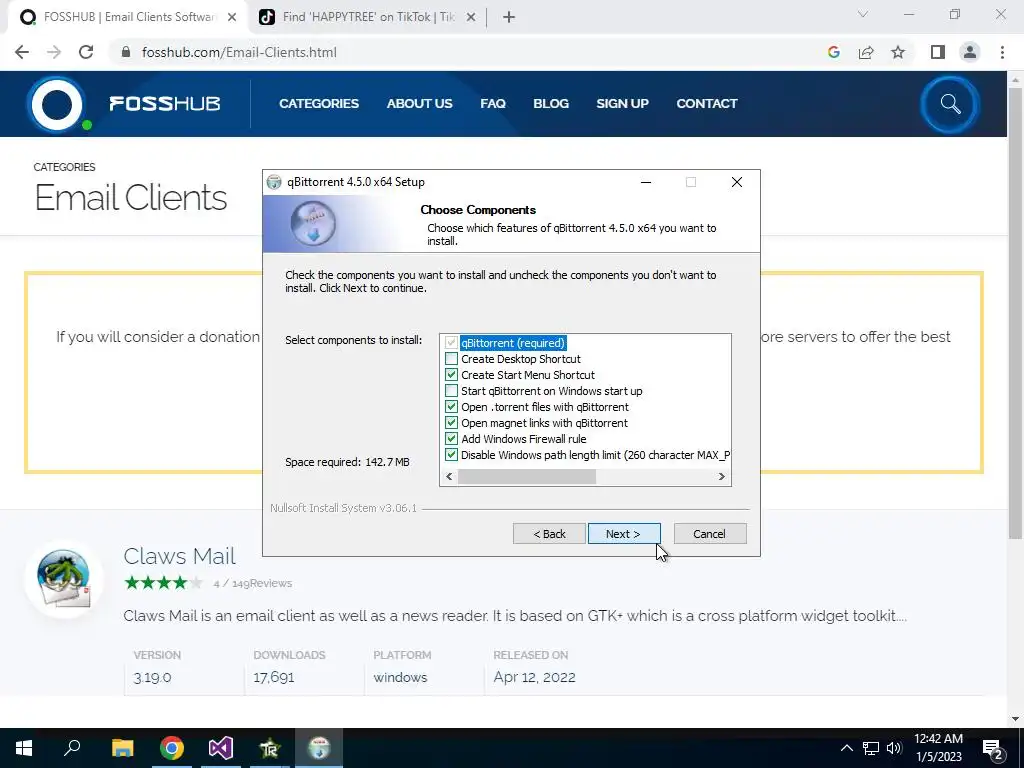Open Windows taskbar search

pyautogui.click(x=72, y=748)
